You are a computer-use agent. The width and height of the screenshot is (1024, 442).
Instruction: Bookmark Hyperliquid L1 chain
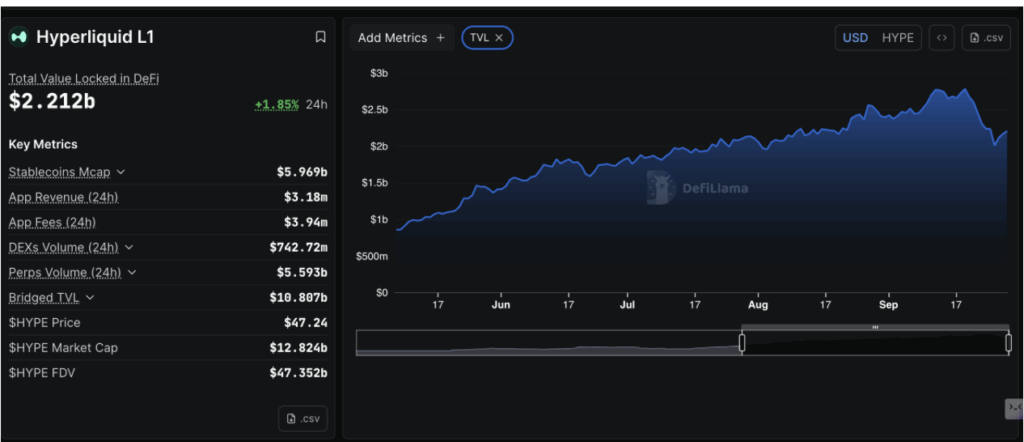pos(320,37)
